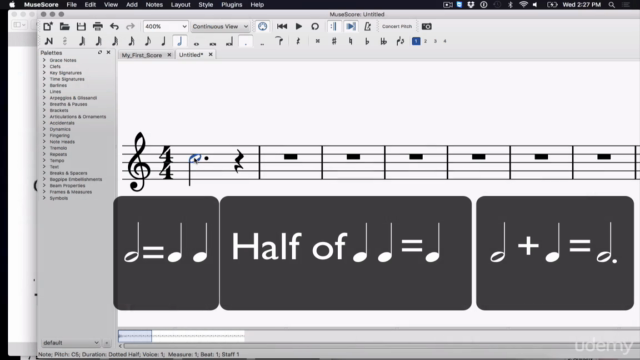Print the score using printer icon
The width and height of the screenshot is (640, 360).
[98, 27]
